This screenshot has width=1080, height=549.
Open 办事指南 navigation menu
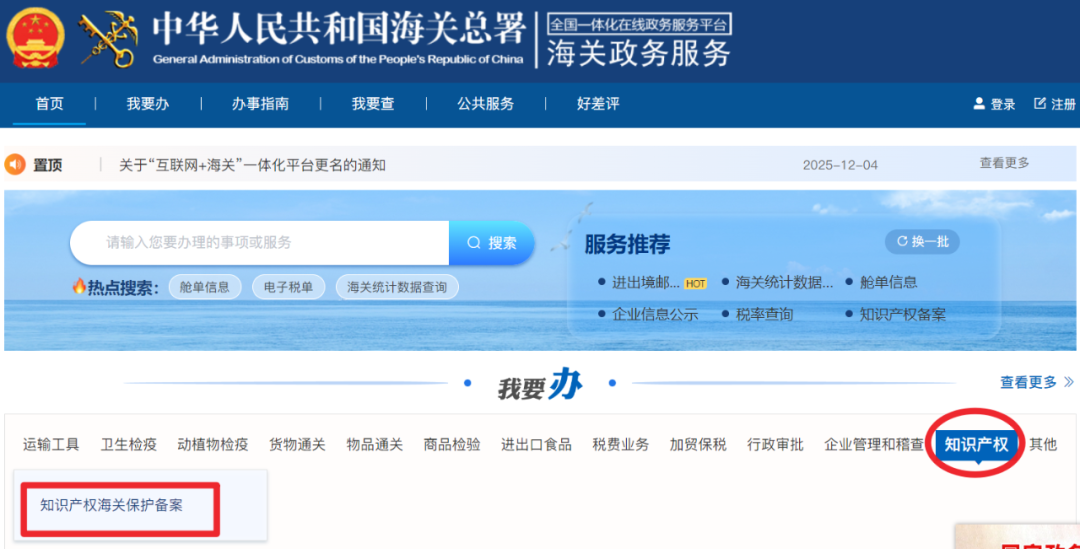pos(260,104)
